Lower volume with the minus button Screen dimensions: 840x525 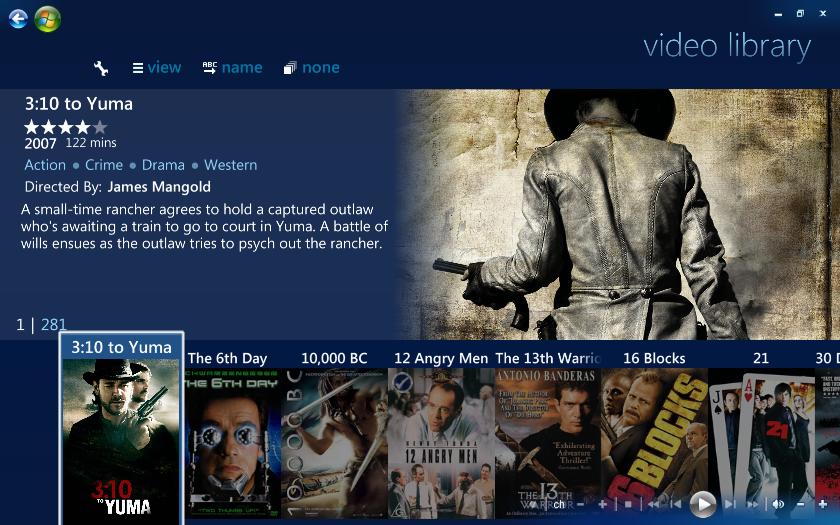click(800, 504)
